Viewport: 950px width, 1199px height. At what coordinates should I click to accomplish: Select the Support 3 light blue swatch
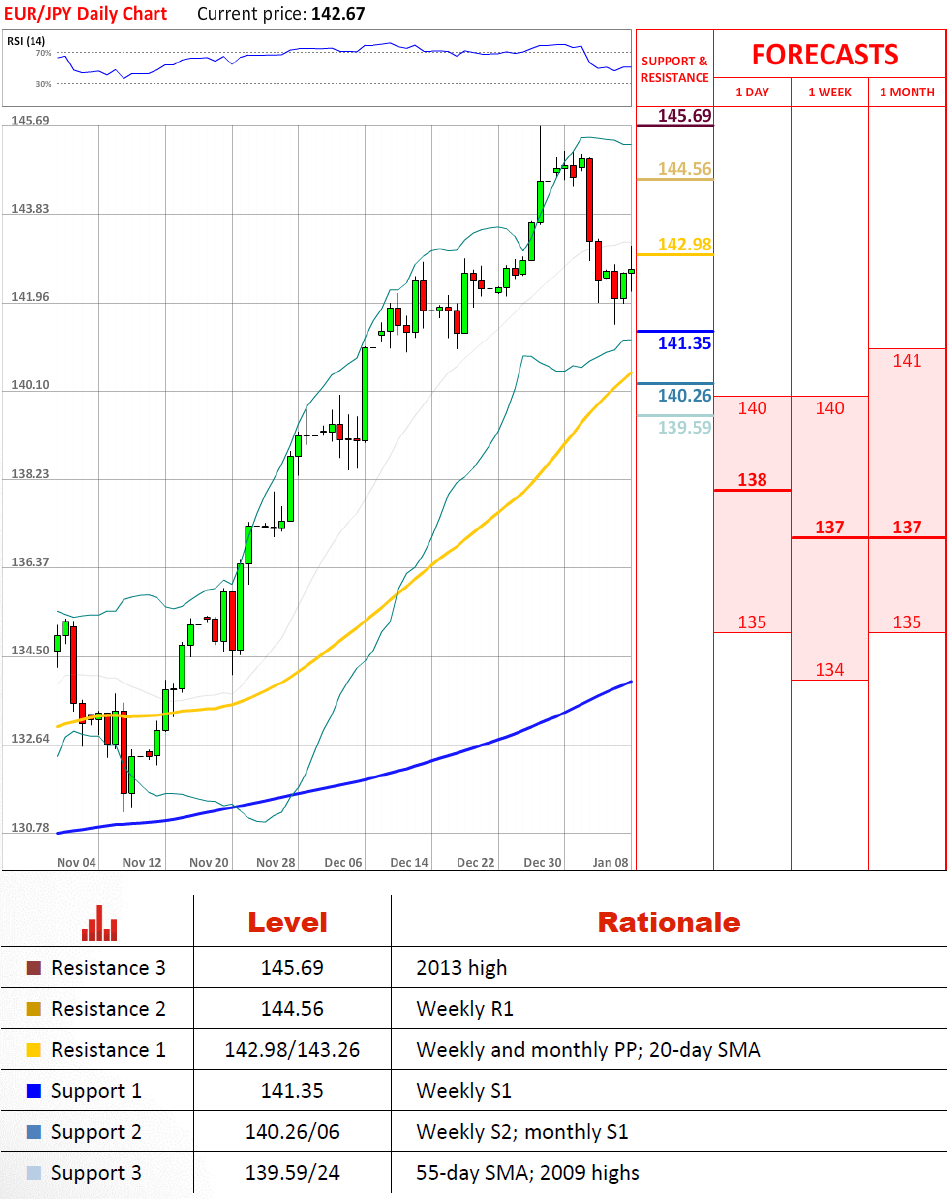[x=34, y=1173]
